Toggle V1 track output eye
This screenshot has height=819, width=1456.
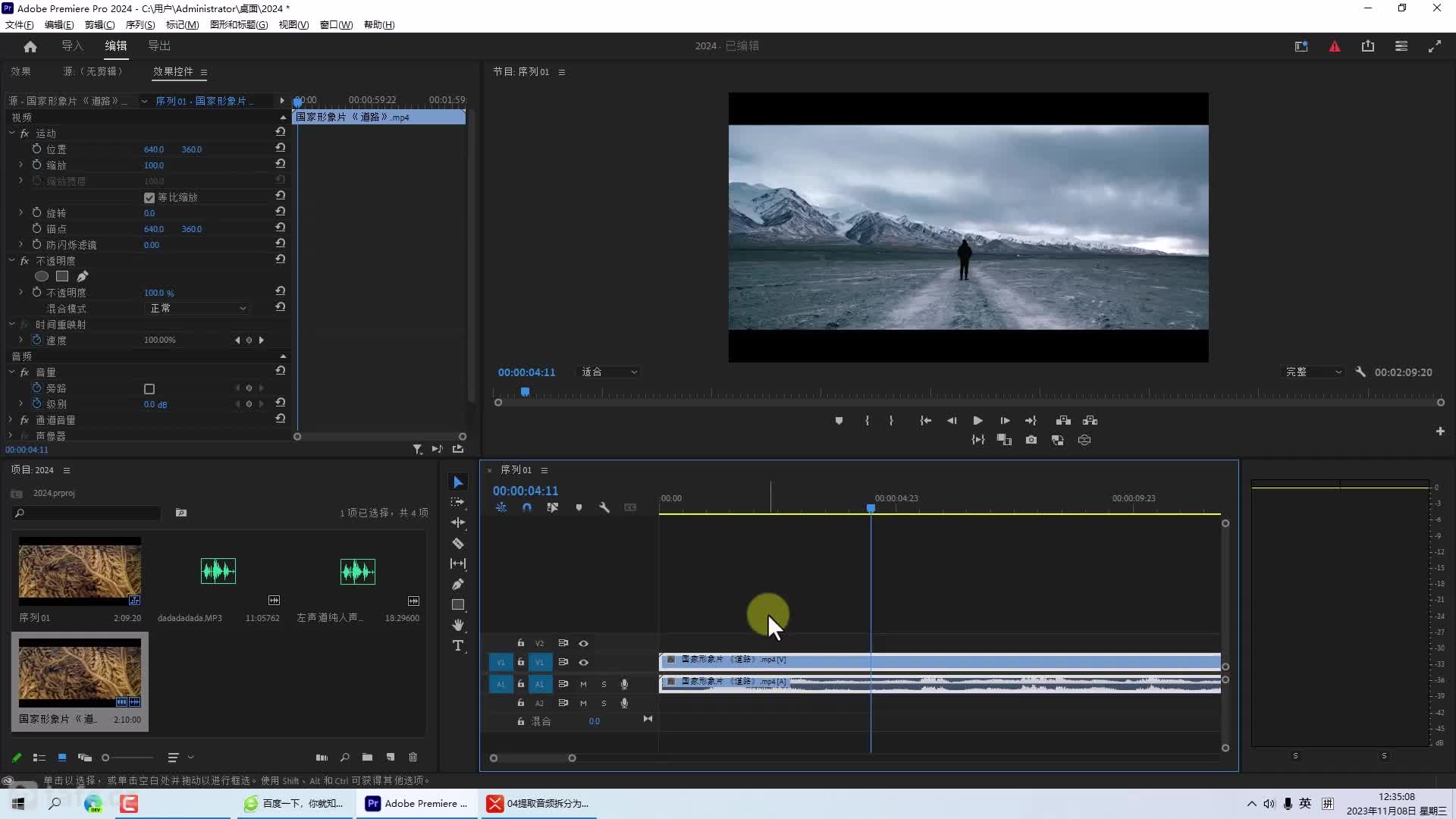584,662
